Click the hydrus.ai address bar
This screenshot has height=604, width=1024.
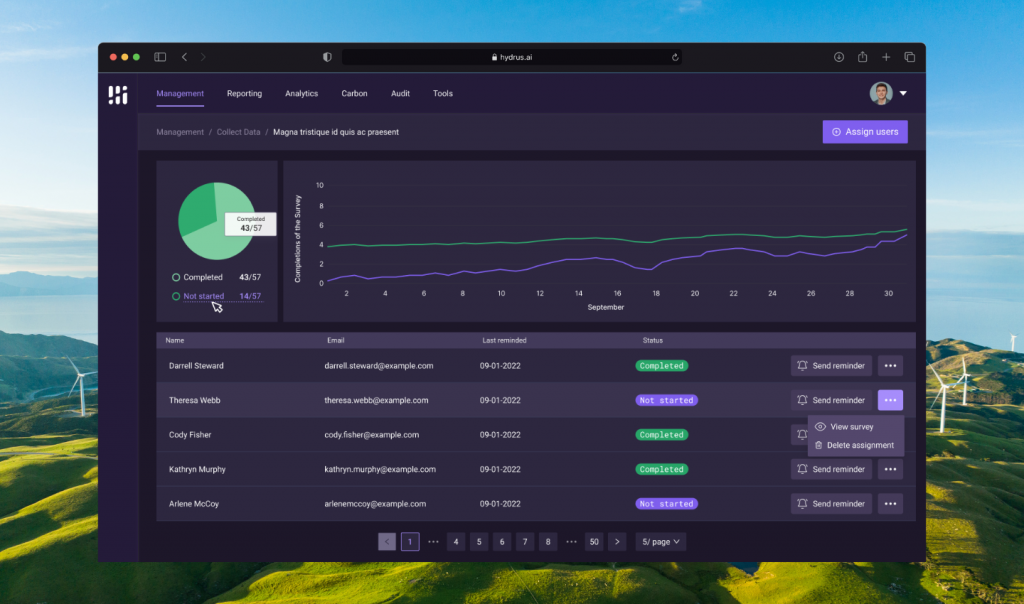[511, 57]
